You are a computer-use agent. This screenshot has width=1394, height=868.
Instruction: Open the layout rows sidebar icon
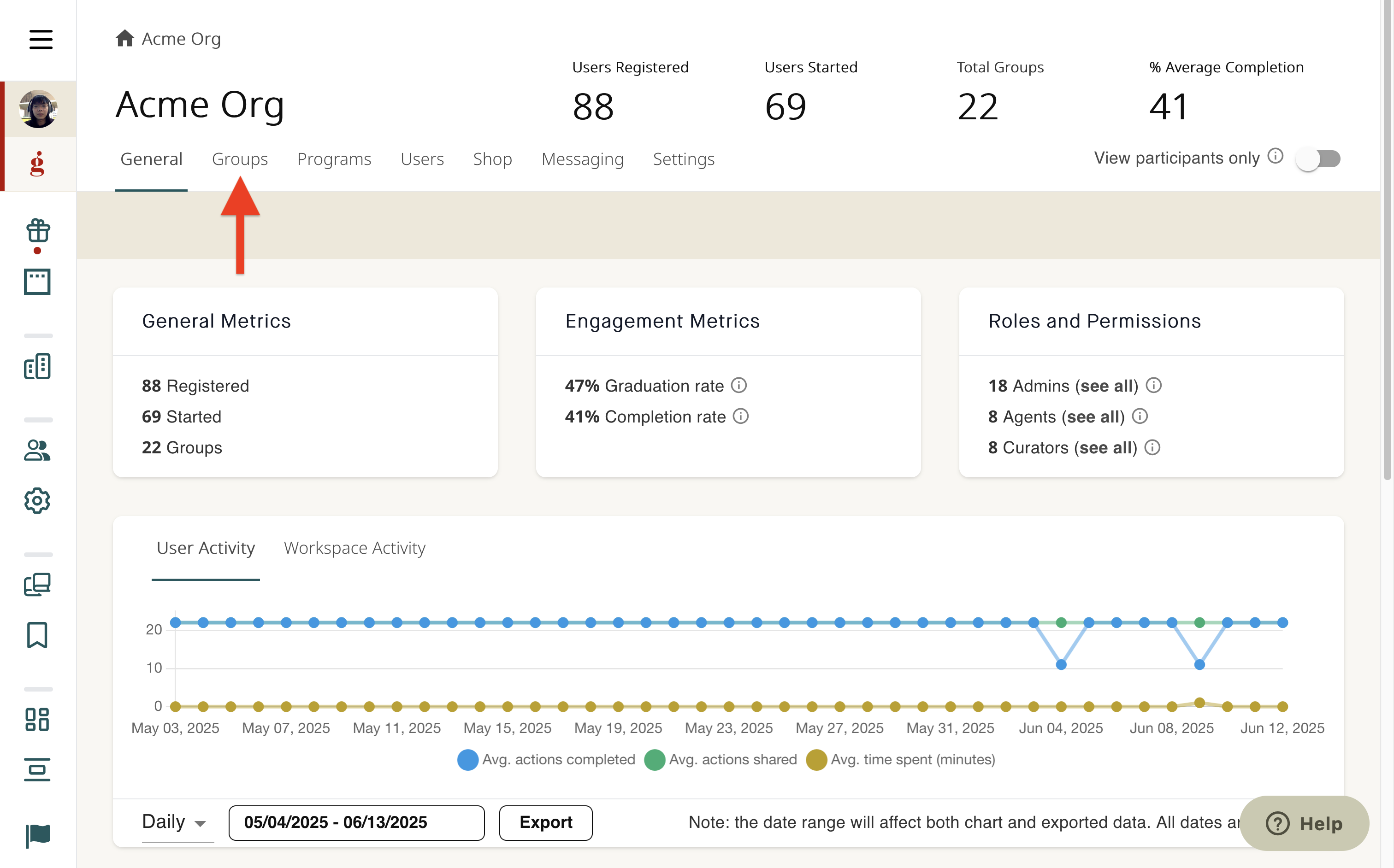click(37, 769)
